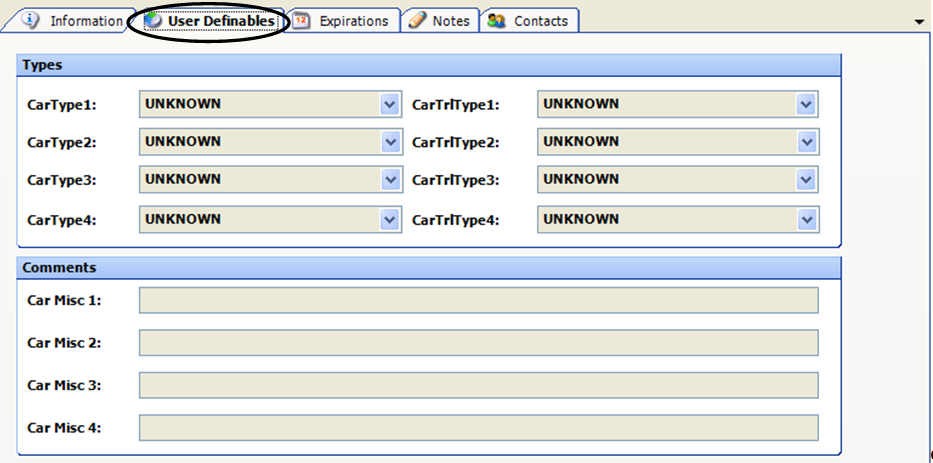The width and height of the screenshot is (933, 463).
Task: Click inside the Car Misc 2 field
Action: click(x=478, y=343)
